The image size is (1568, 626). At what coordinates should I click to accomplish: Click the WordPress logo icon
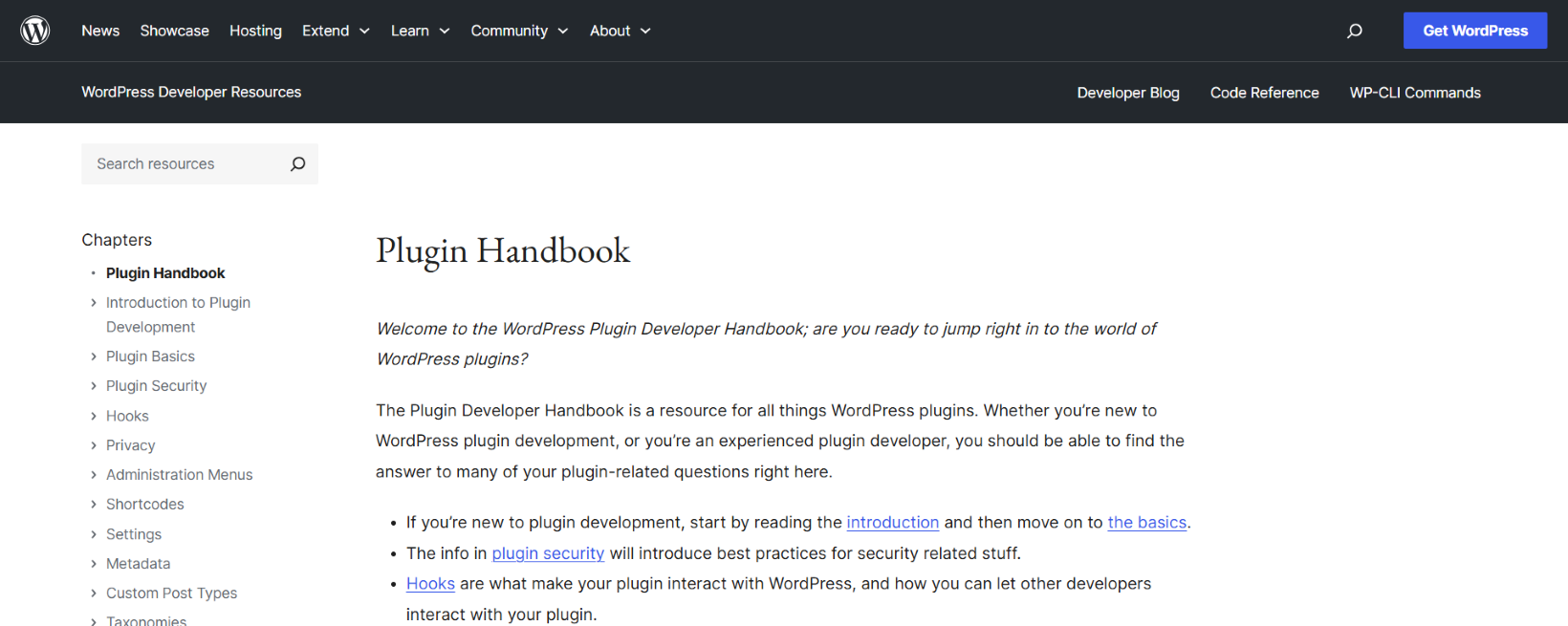click(35, 31)
